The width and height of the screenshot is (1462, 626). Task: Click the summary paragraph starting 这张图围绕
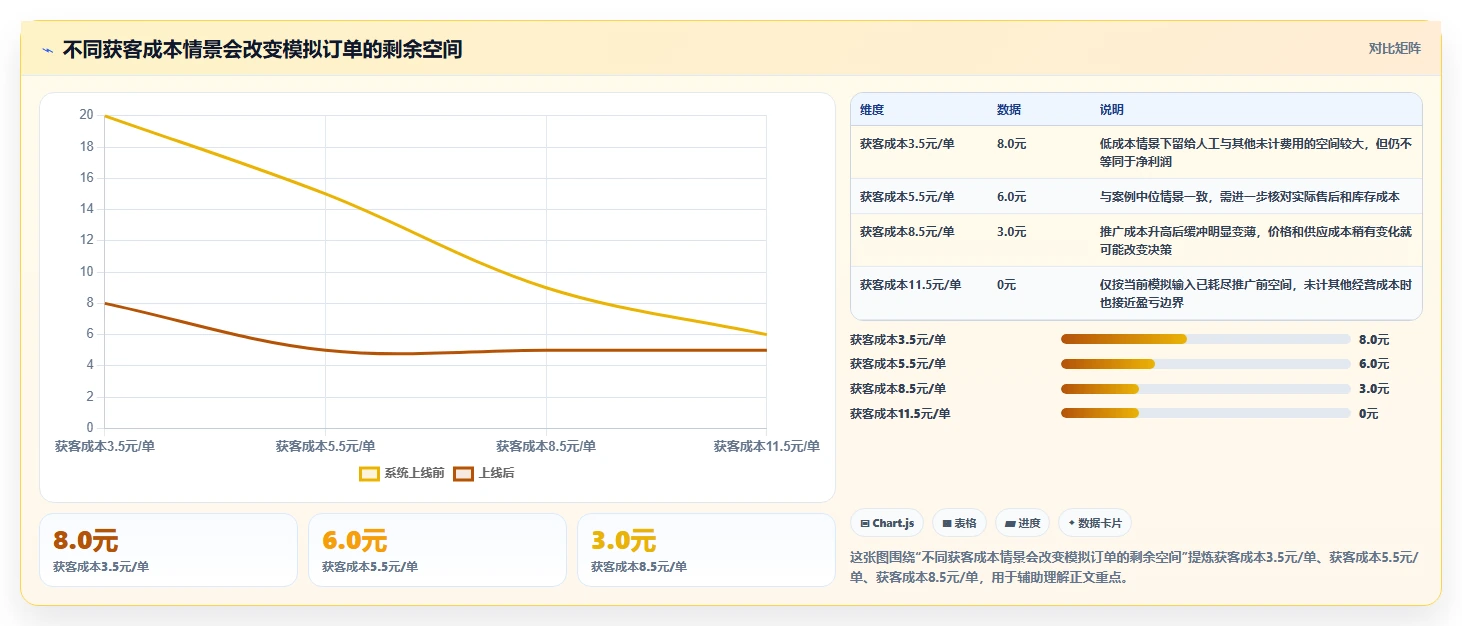1134,567
